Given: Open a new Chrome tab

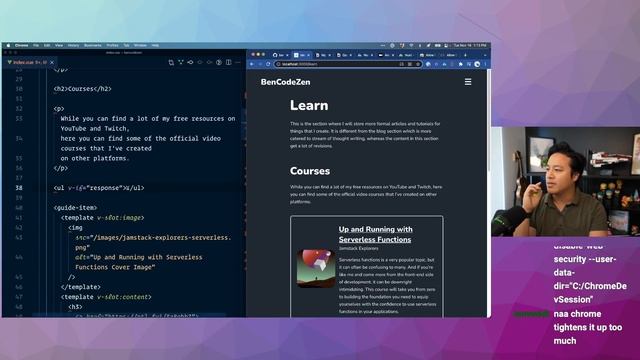Looking at the screenshot, I should click(x=465, y=55).
